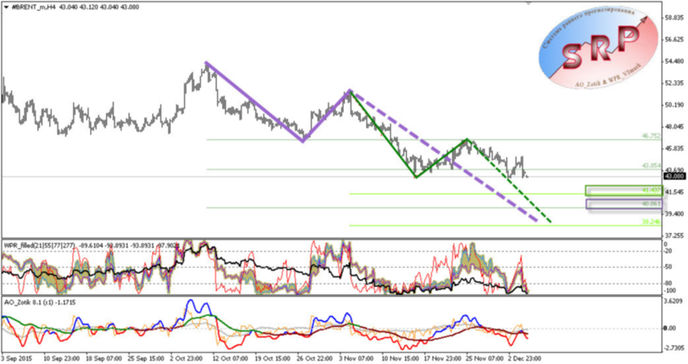
Task: Click the bright green 38.246 level label
Action: point(651,222)
